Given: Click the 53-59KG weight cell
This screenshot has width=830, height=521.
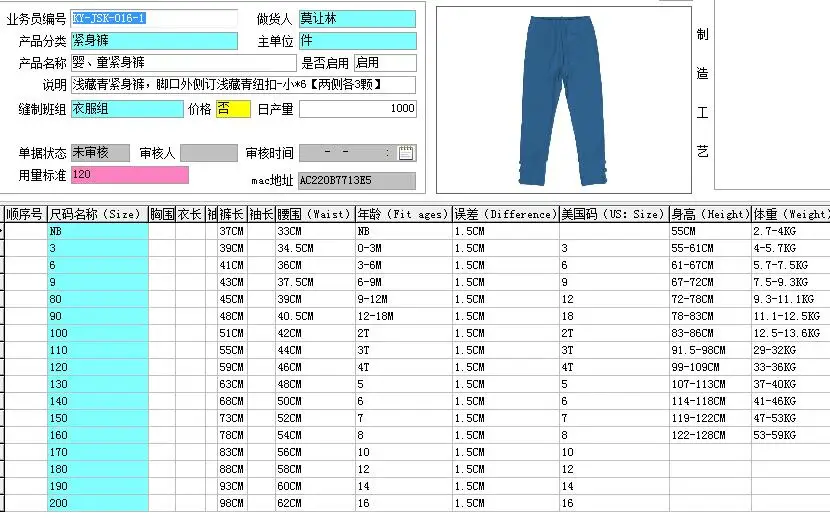Looking at the screenshot, I should click(791, 435).
